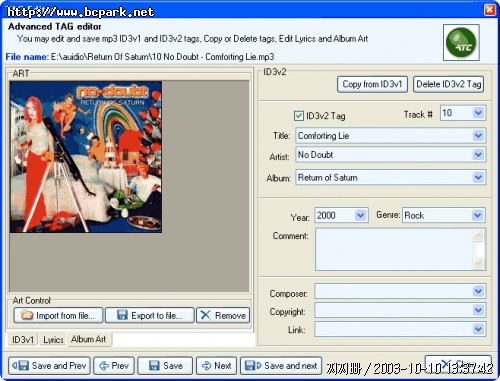
Task: Expand the Composer dropdown arrow
Action: coord(478,291)
